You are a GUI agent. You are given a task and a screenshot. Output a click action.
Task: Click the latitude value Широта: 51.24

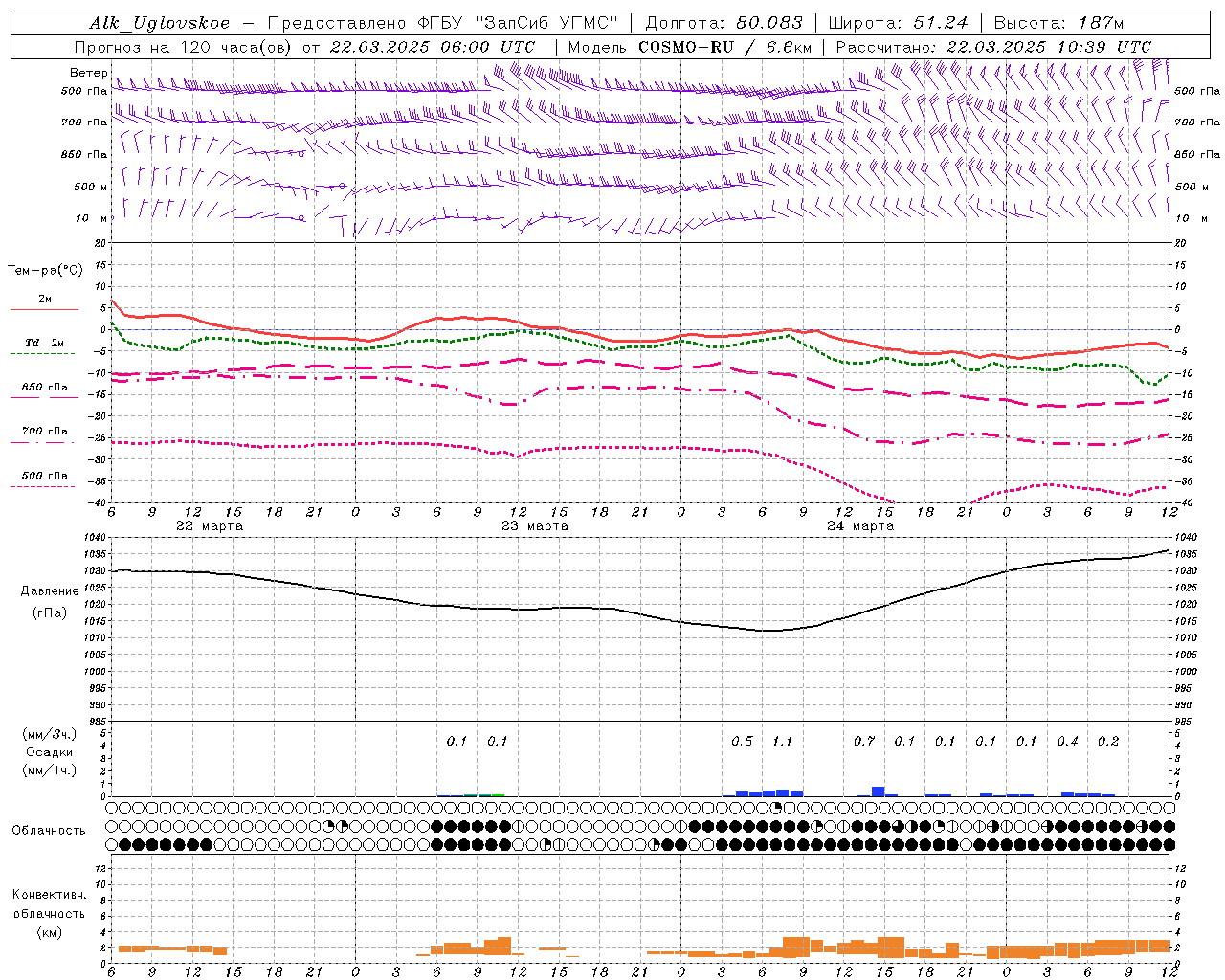point(899,23)
